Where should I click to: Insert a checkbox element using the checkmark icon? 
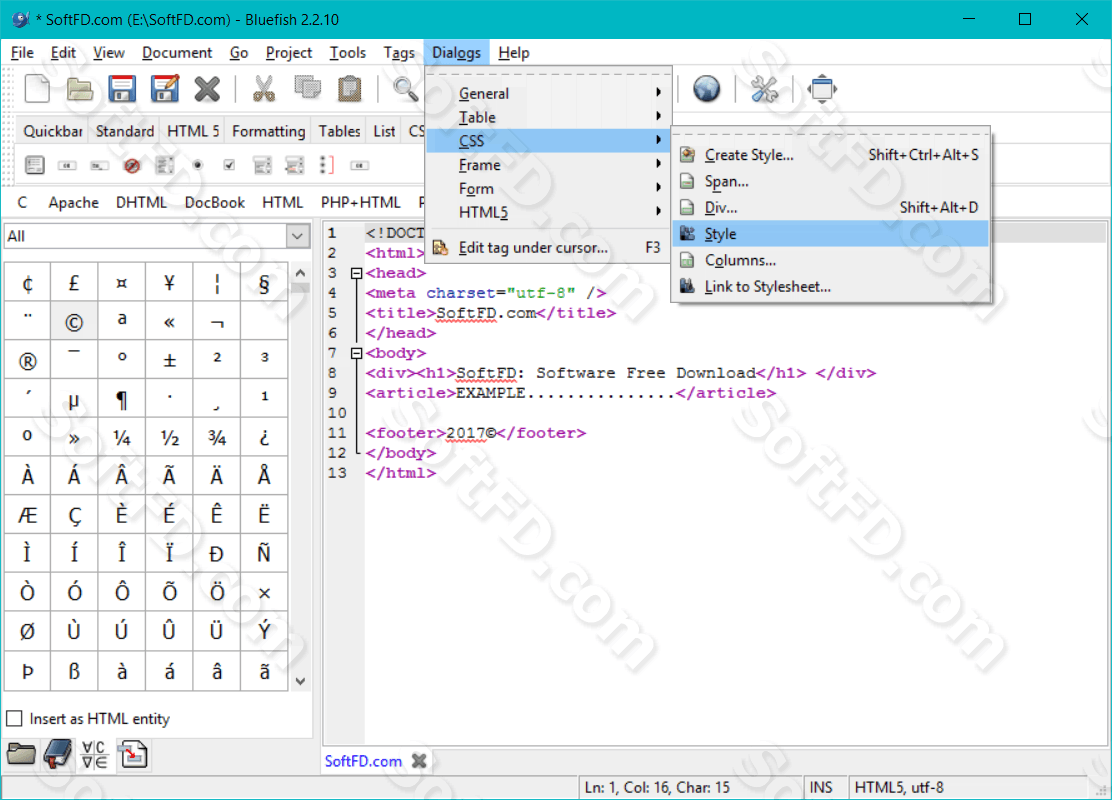[229, 165]
